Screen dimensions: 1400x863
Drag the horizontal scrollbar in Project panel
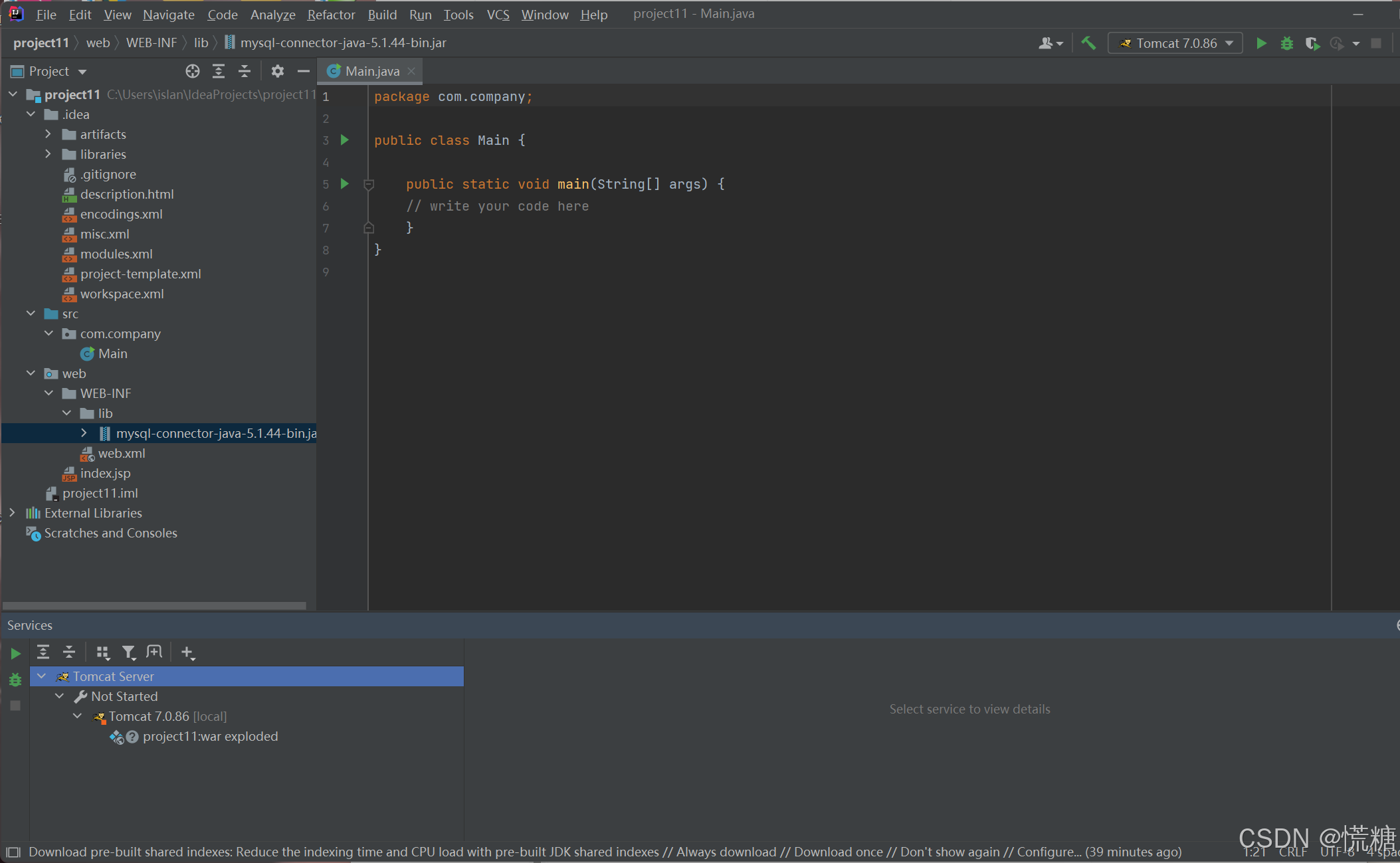155,604
